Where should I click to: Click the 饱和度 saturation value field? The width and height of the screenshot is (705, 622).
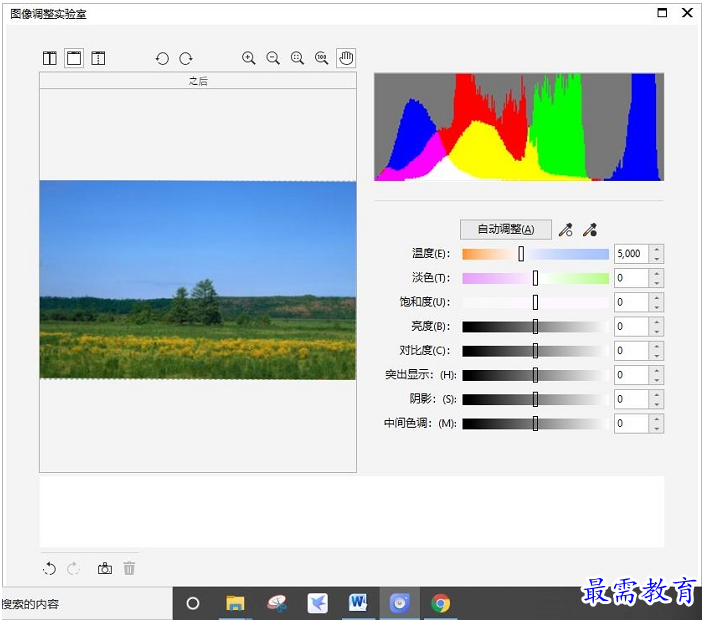pos(631,303)
